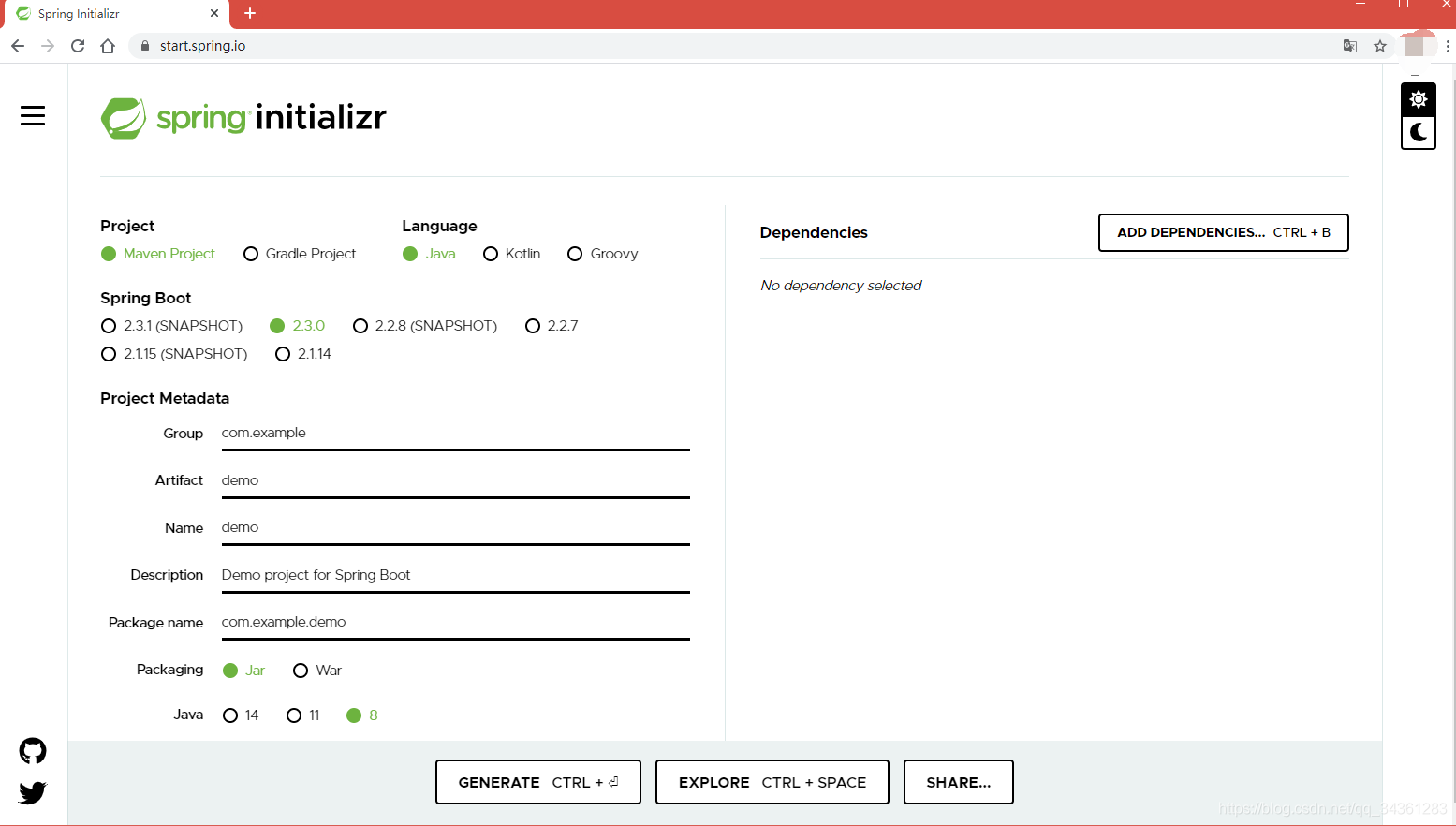
Task: View site security lock icon
Action: (144, 46)
